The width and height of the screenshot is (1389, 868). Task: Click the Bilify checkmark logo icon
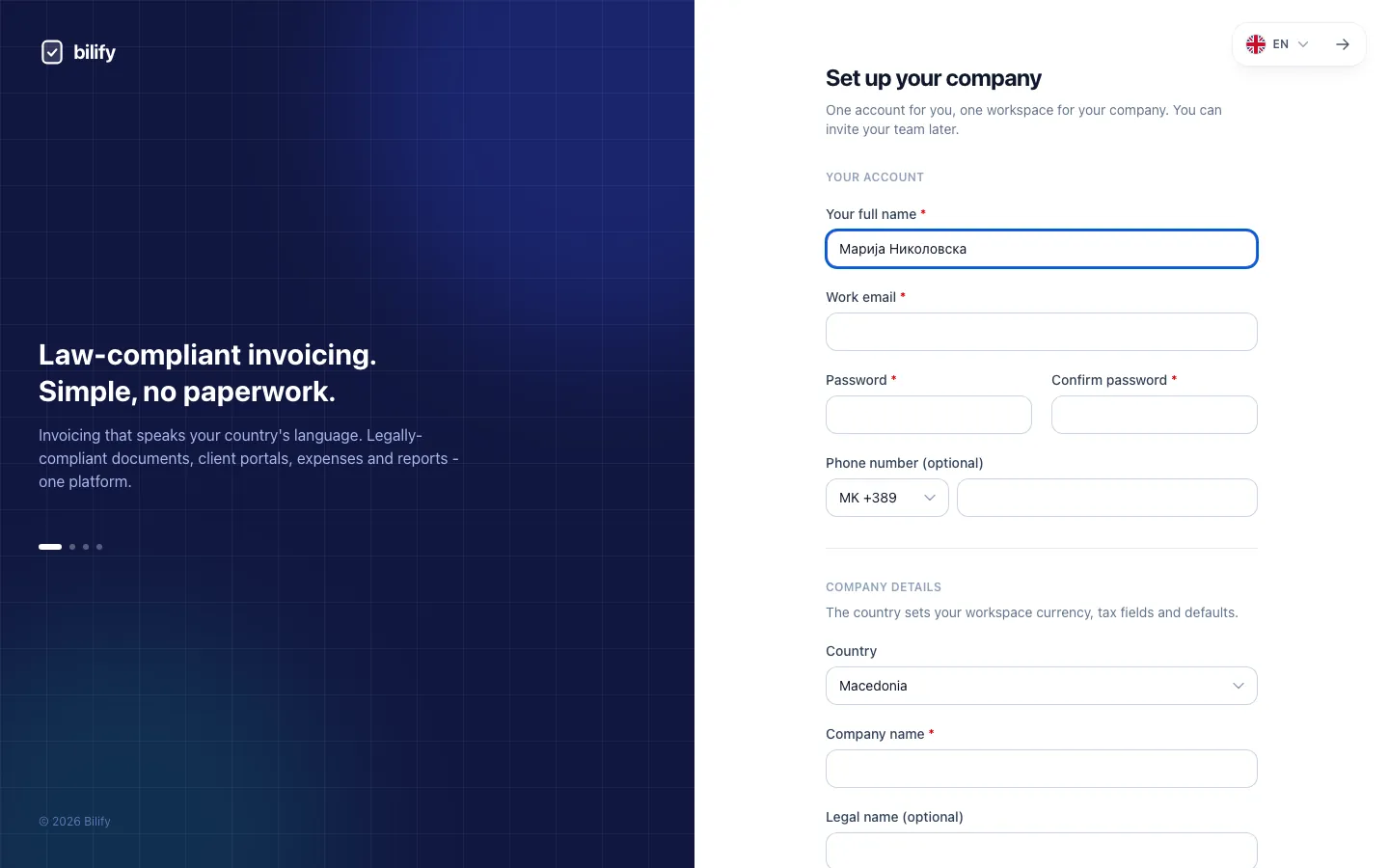point(52,52)
